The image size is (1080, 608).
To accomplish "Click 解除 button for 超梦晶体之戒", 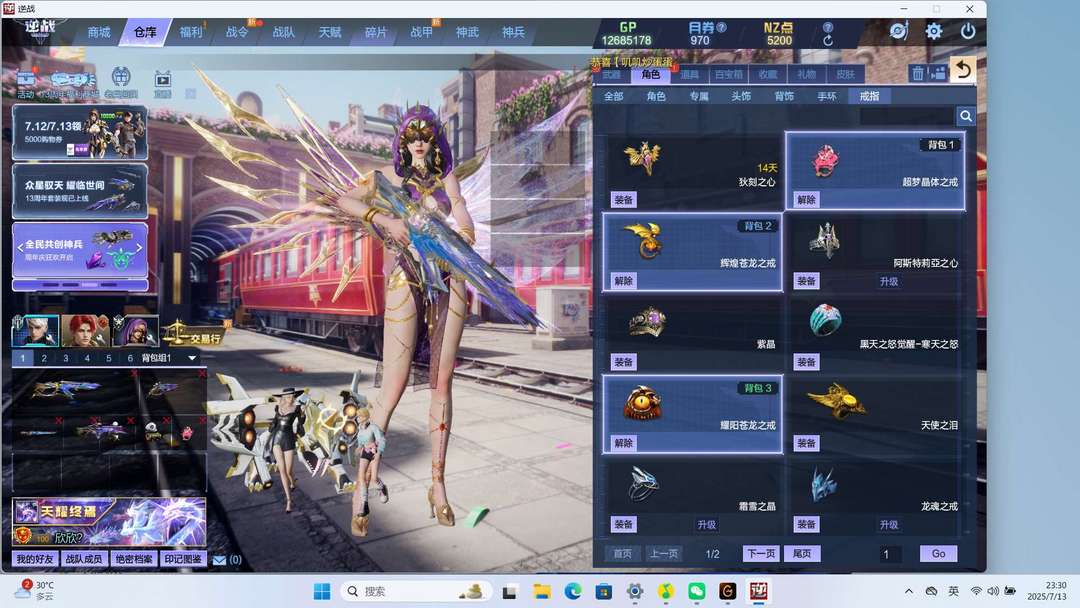I will coord(806,200).
